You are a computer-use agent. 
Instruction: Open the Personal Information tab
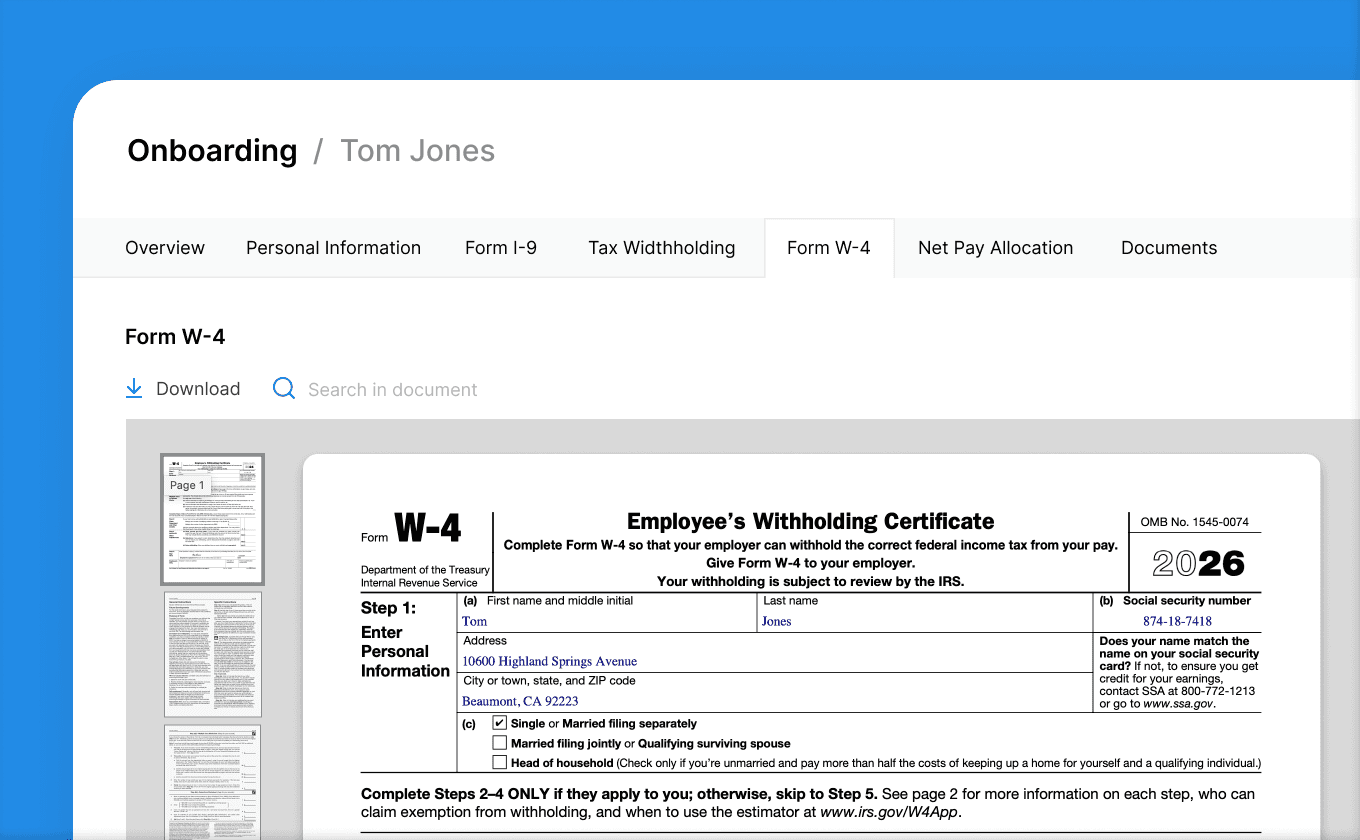click(333, 247)
